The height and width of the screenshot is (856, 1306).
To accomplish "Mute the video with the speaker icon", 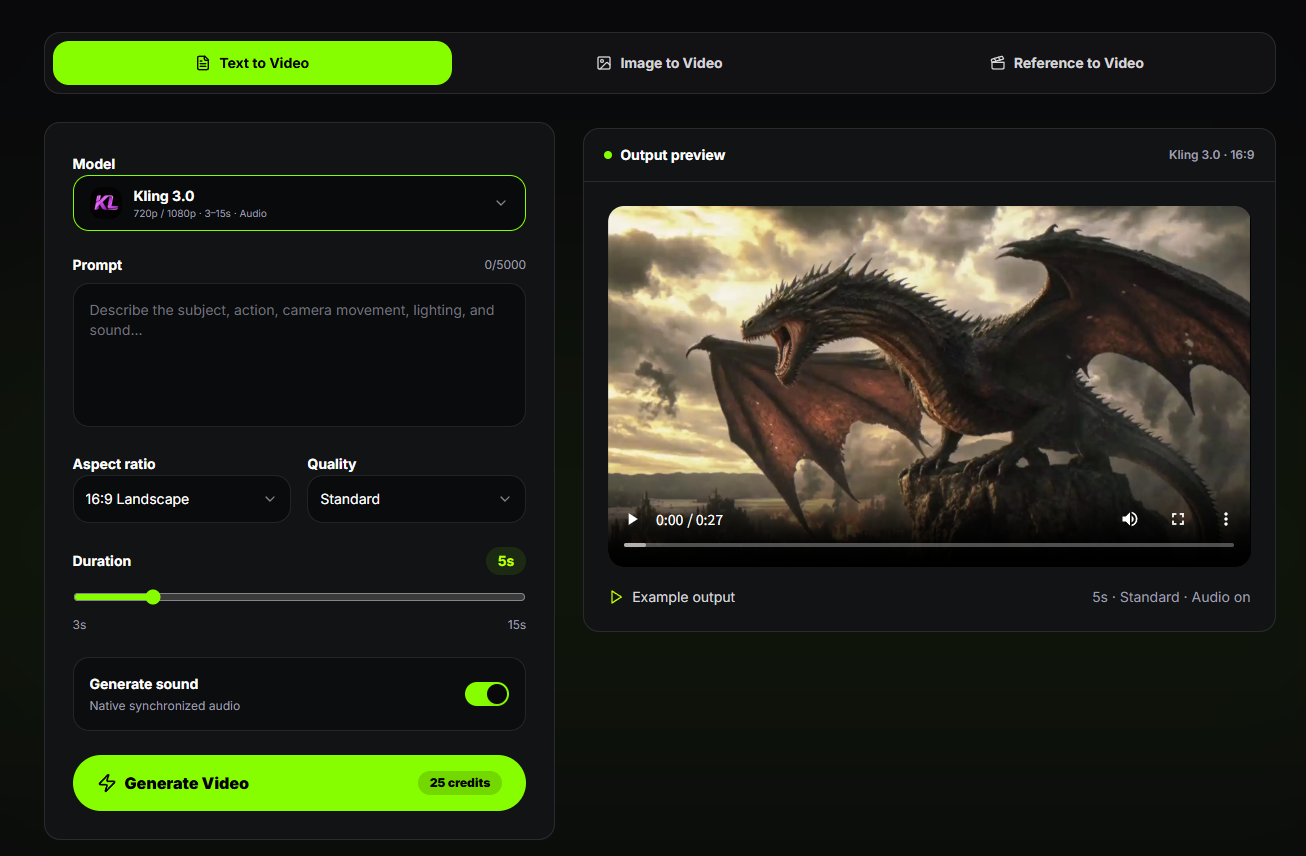I will (1130, 519).
